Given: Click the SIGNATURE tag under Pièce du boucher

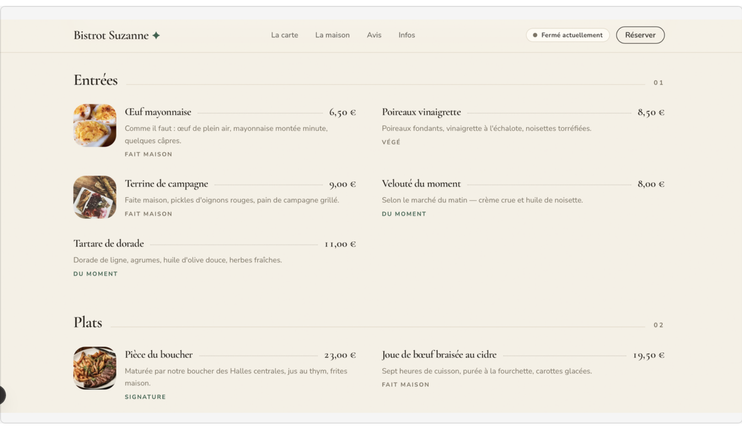Looking at the screenshot, I should click(145, 397).
